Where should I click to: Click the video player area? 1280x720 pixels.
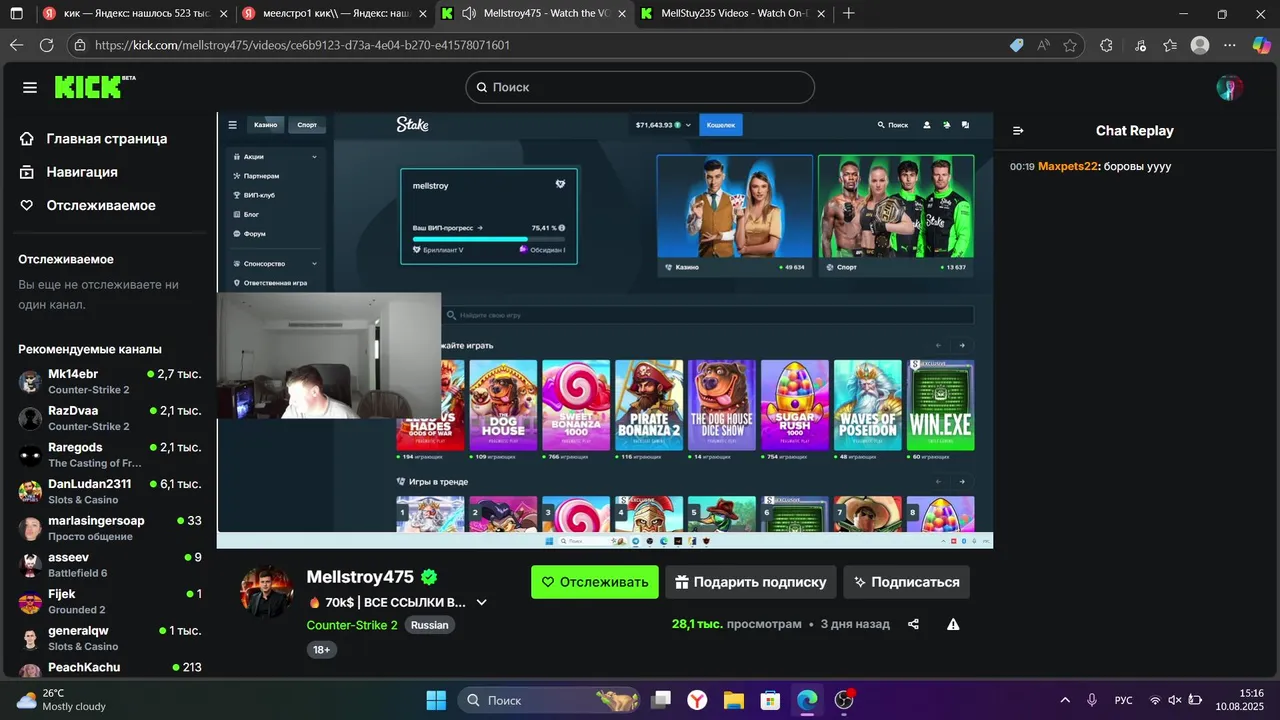(x=605, y=330)
